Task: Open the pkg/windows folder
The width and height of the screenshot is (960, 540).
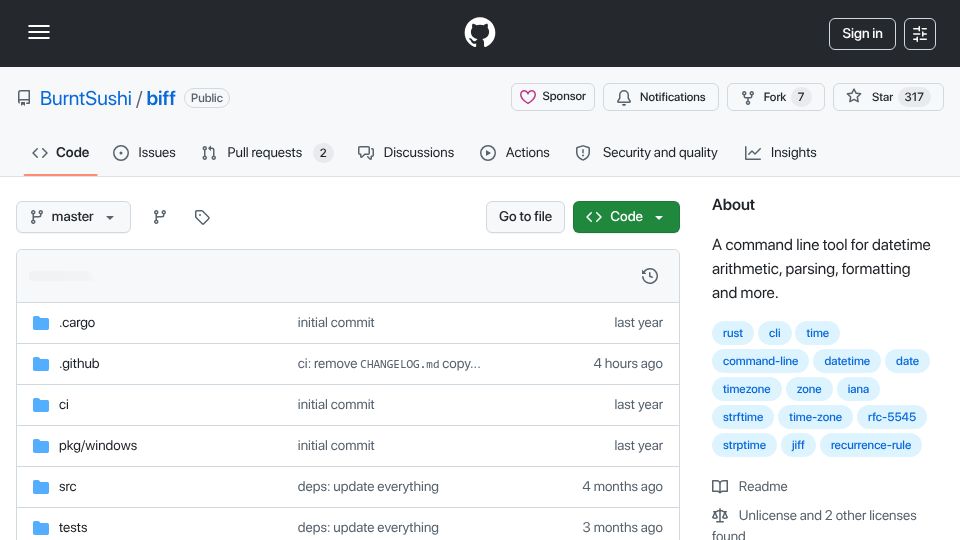Action: pyautogui.click(x=98, y=446)
